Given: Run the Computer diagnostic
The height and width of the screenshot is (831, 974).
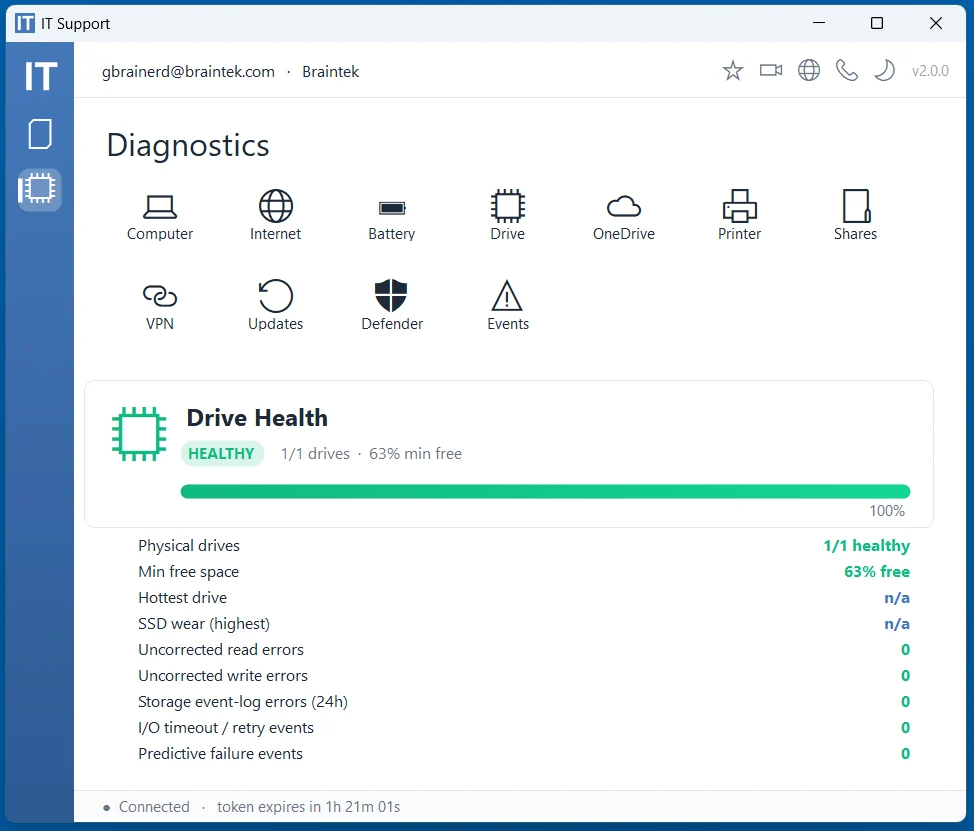Looking at the screenshot, I should tap(160, 217).
